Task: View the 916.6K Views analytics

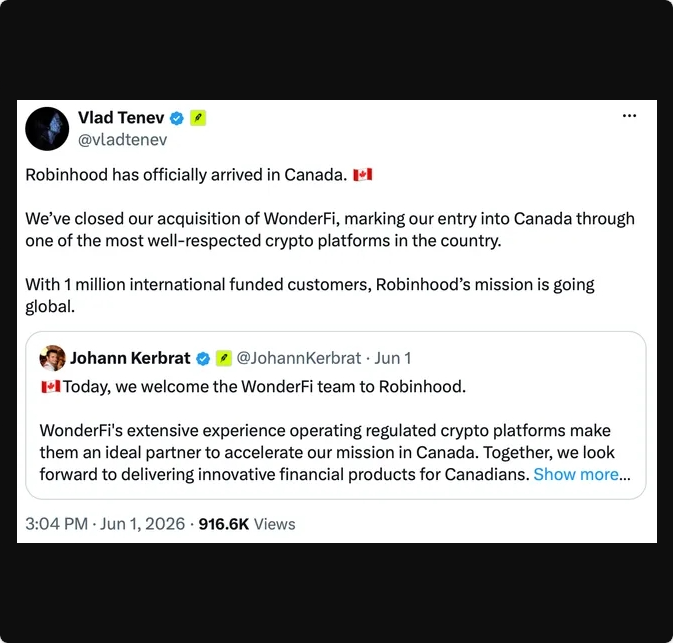Action: (x=247, y=524)
